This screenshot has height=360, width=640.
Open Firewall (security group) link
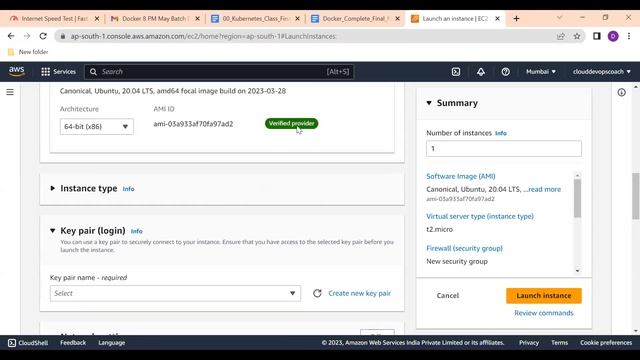coord(464,248)
